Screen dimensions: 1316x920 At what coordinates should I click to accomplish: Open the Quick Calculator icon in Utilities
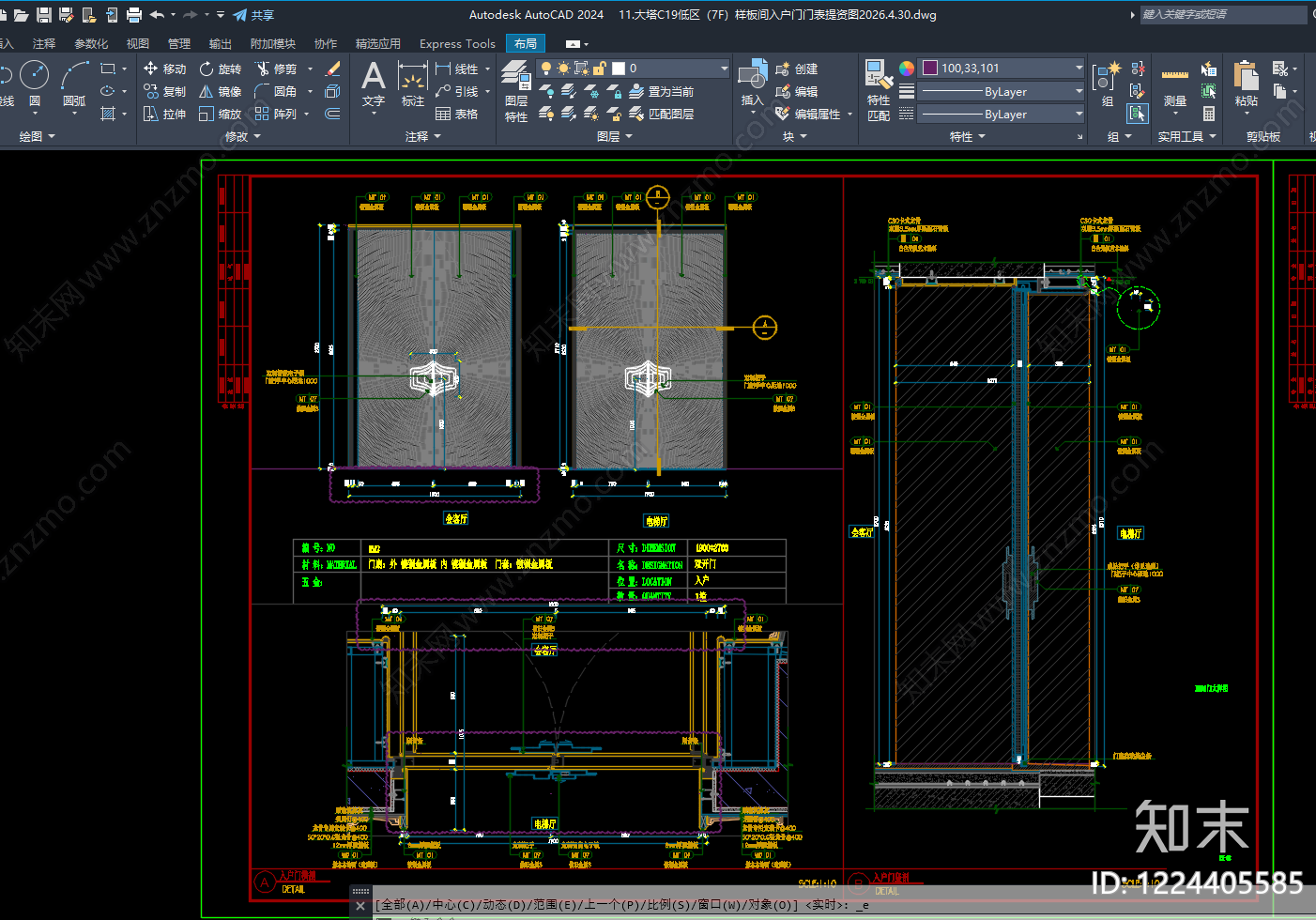(1209, 114)
